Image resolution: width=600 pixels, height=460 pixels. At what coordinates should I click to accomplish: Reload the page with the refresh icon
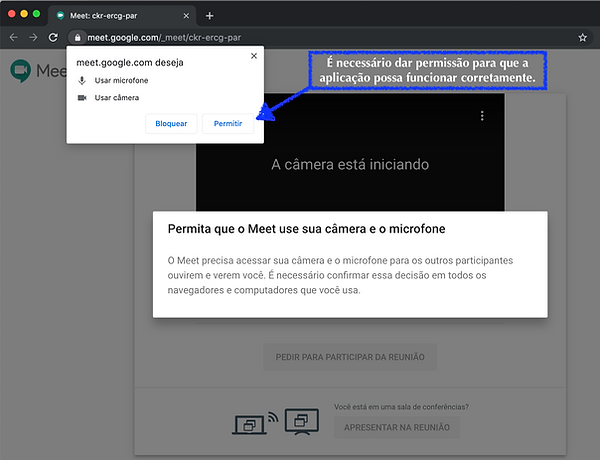(x=53, y=38)
